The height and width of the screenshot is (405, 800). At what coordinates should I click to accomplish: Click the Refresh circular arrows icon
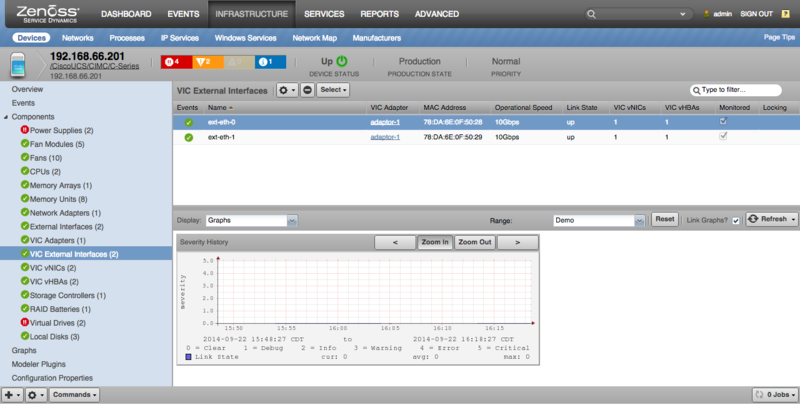(753, 219)
